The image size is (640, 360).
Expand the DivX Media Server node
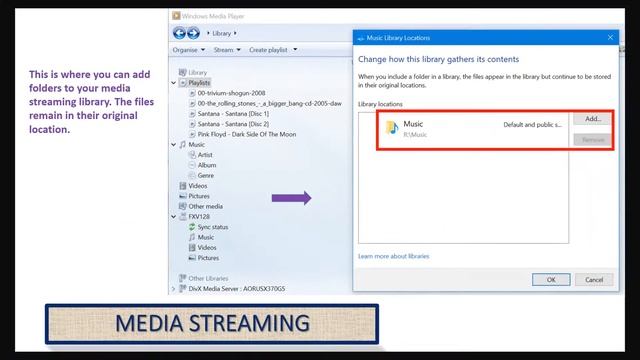pos(173,289)
